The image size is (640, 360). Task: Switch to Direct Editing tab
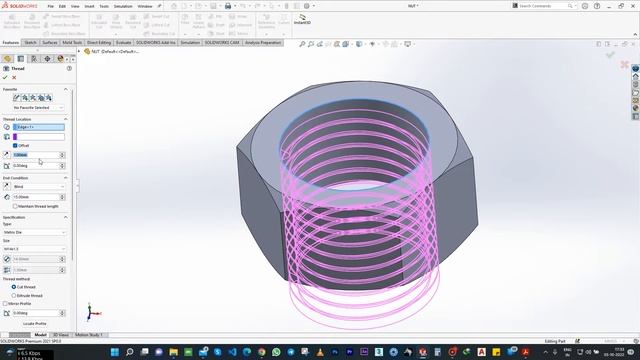[x=99, y=42]
